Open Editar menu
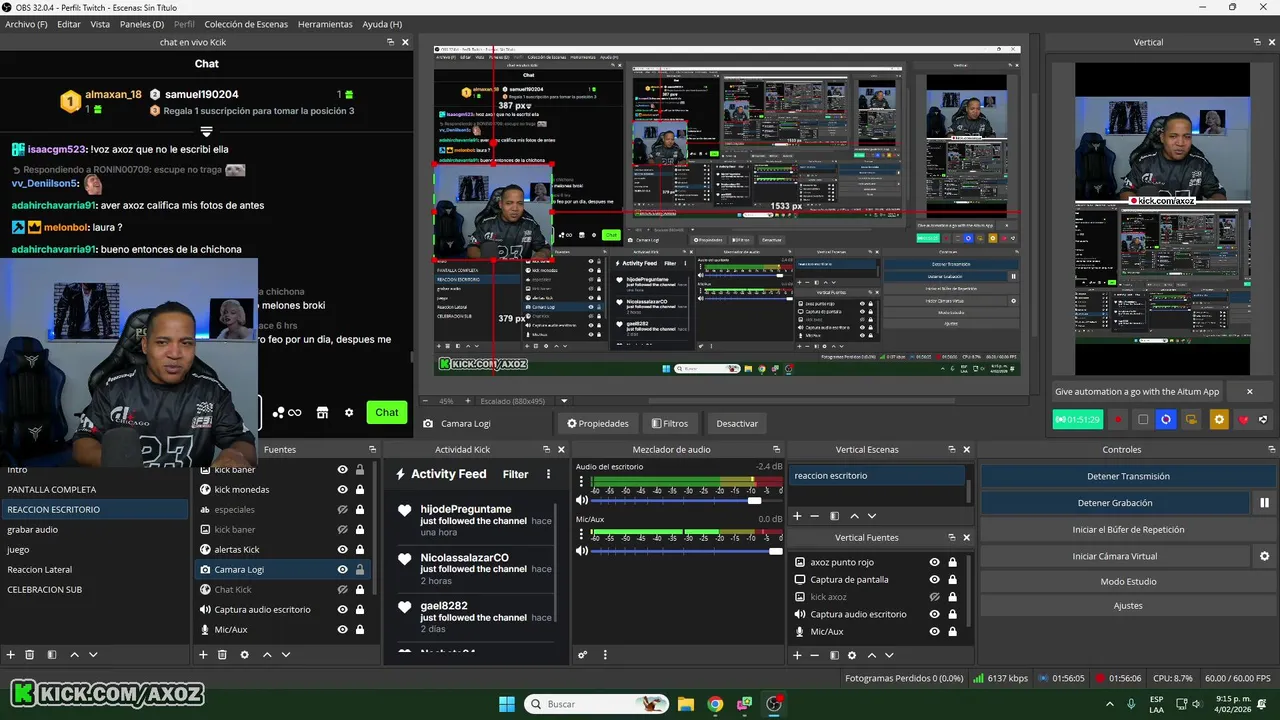The image size is (1280, 720). point(69,24)
